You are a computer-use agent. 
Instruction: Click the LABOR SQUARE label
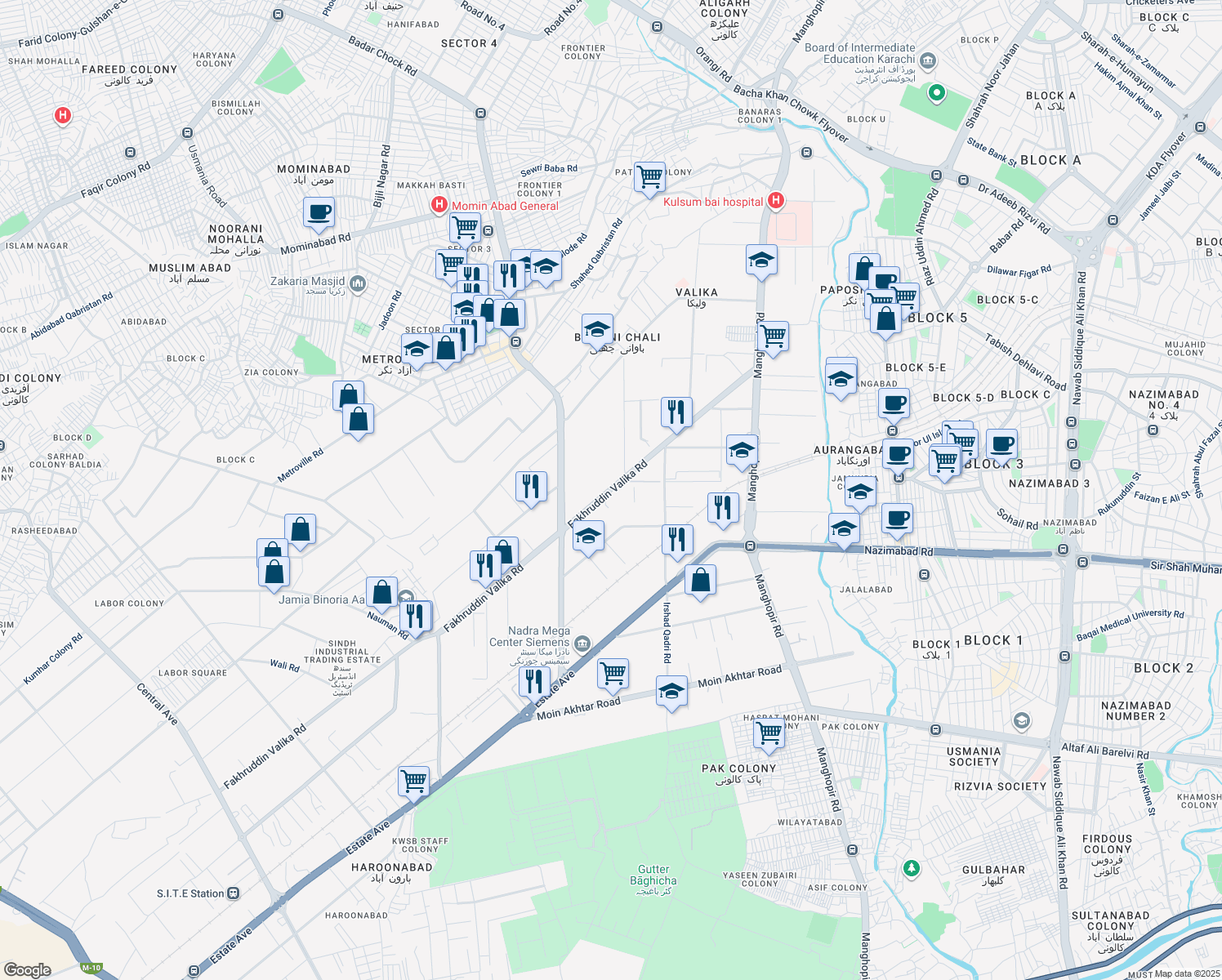[193, 673]
